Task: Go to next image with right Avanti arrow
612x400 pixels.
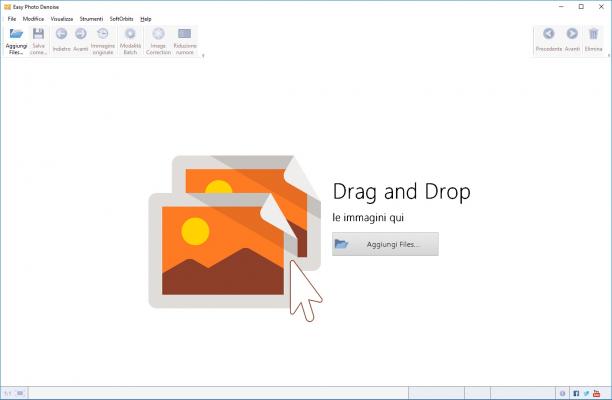Action: [x=572, y=40]
